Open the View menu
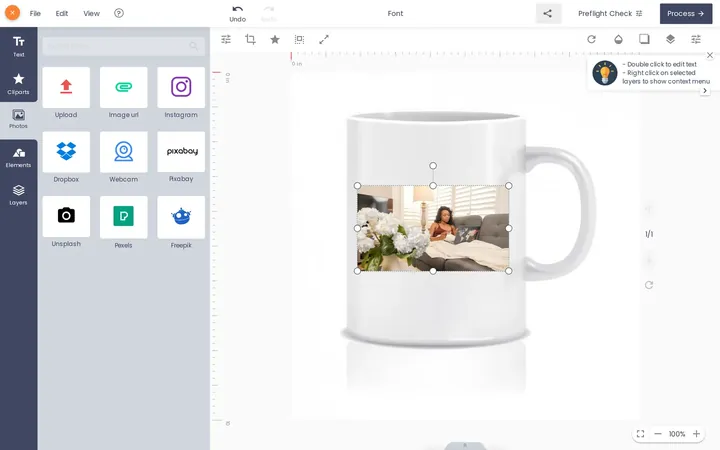The height and width of the screenshot is (450, 720). coord(91,13)
